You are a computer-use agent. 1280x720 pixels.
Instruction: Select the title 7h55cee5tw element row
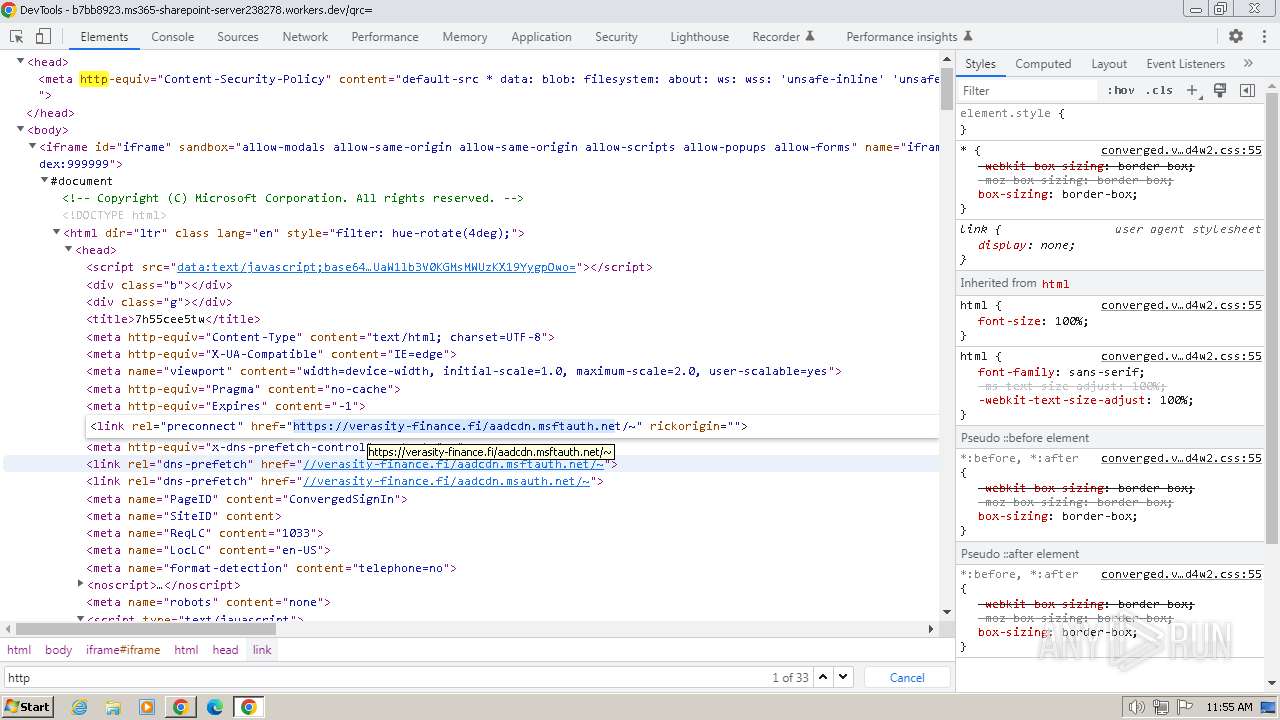173,319
